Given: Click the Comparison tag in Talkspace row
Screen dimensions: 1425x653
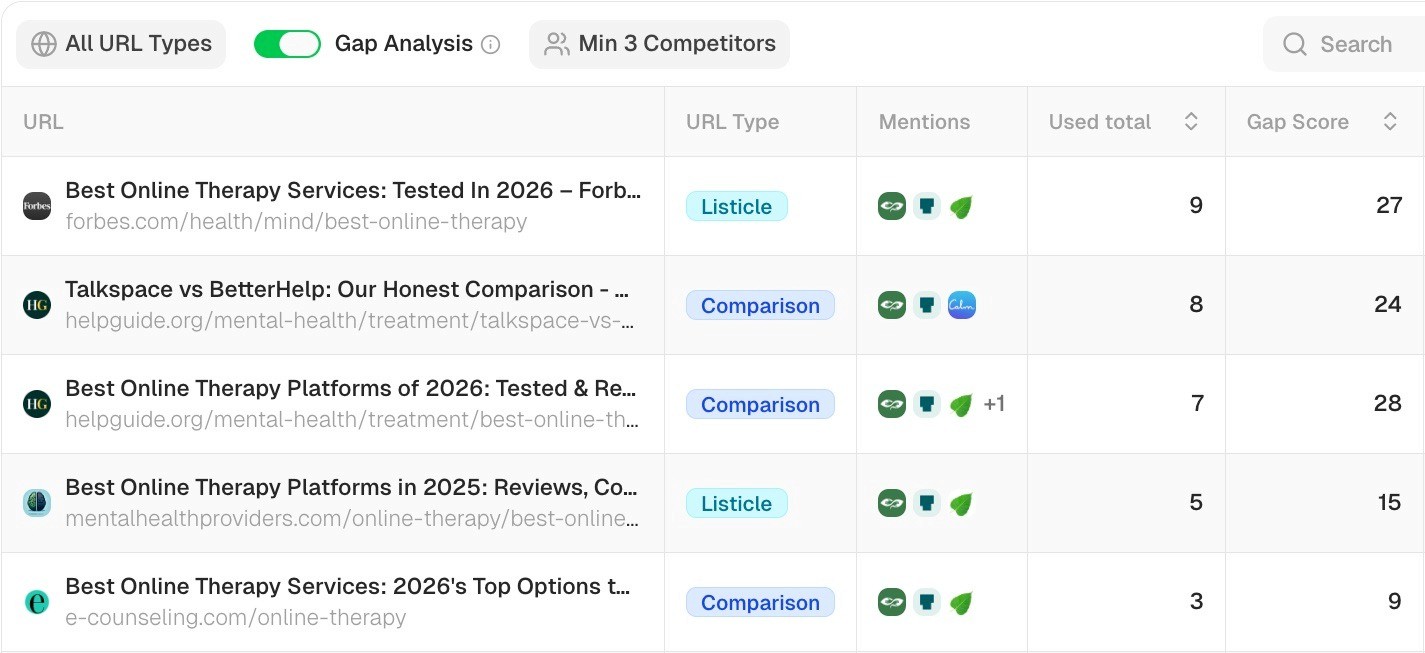Looking at the screenshot, I should coord(760,305).
